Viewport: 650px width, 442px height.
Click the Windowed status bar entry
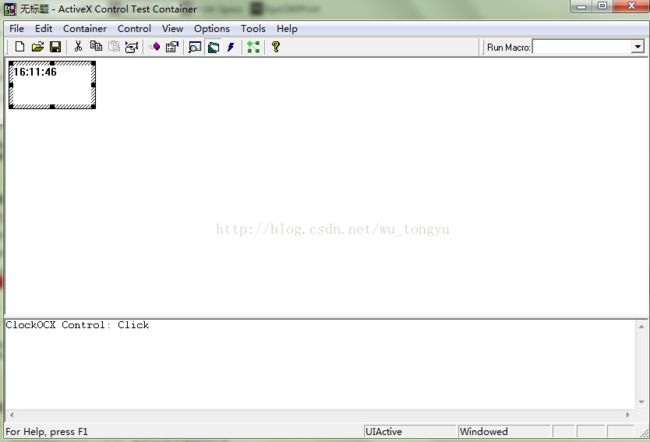(x=504, y=432)
